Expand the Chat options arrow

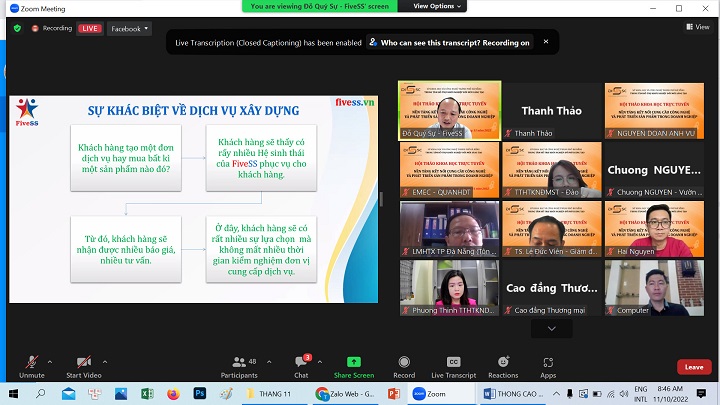coord(320,362)
